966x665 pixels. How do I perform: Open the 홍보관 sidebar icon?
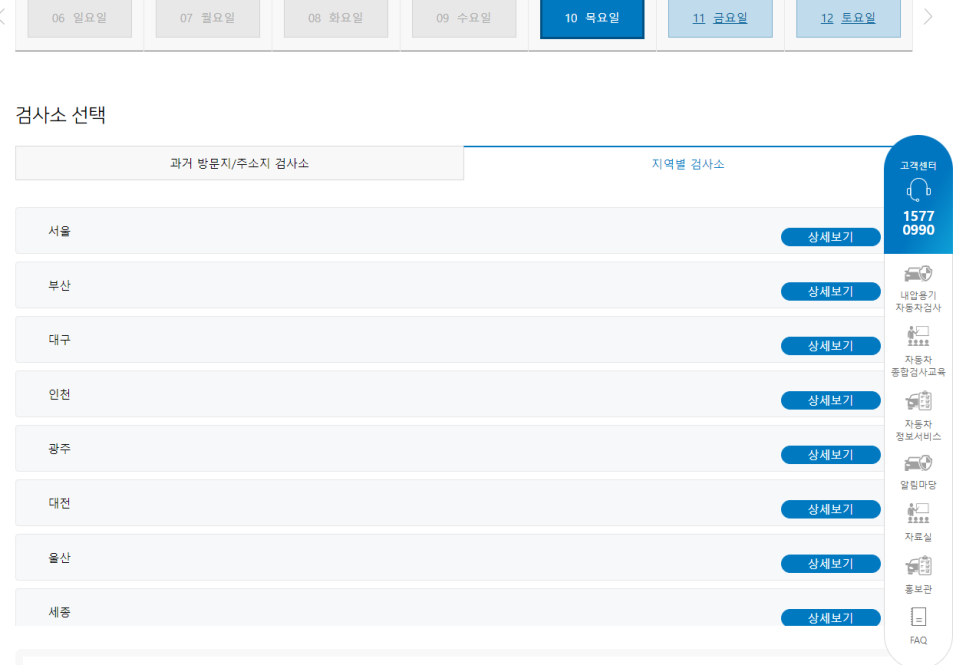pos(918,566)
